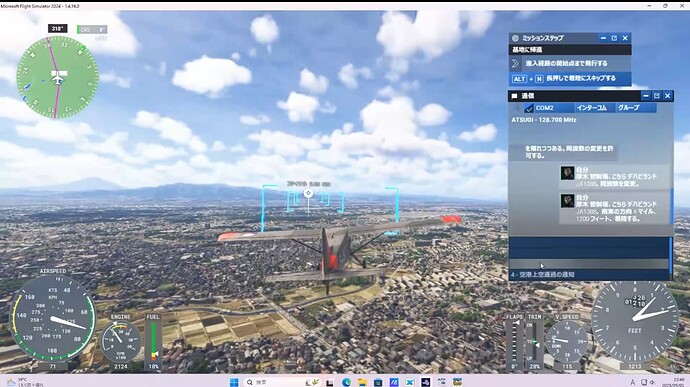Click the ALT+N skip to landing button
Viewport: 690px width, 387px height.
click(570, 78)
